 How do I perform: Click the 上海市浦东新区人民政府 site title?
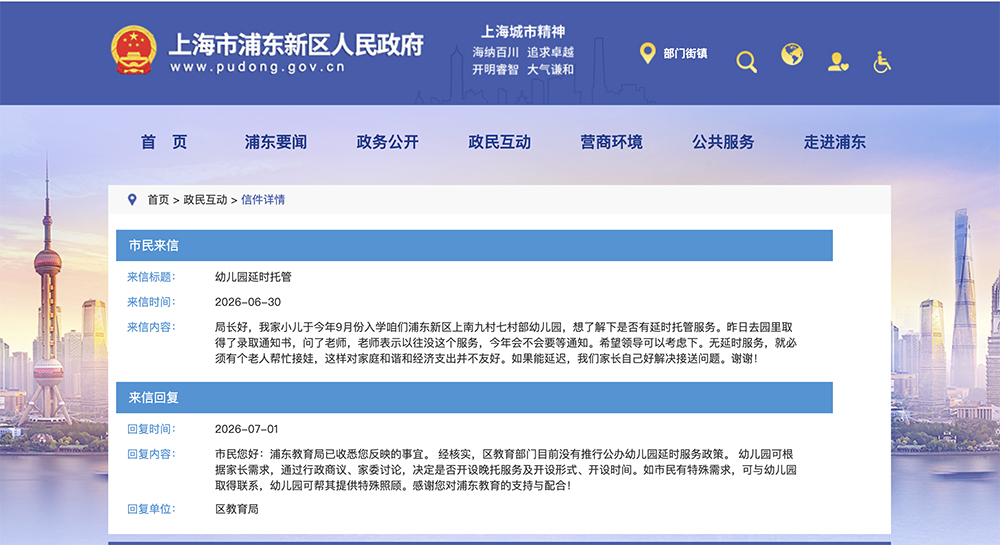(x=297, y=44)
